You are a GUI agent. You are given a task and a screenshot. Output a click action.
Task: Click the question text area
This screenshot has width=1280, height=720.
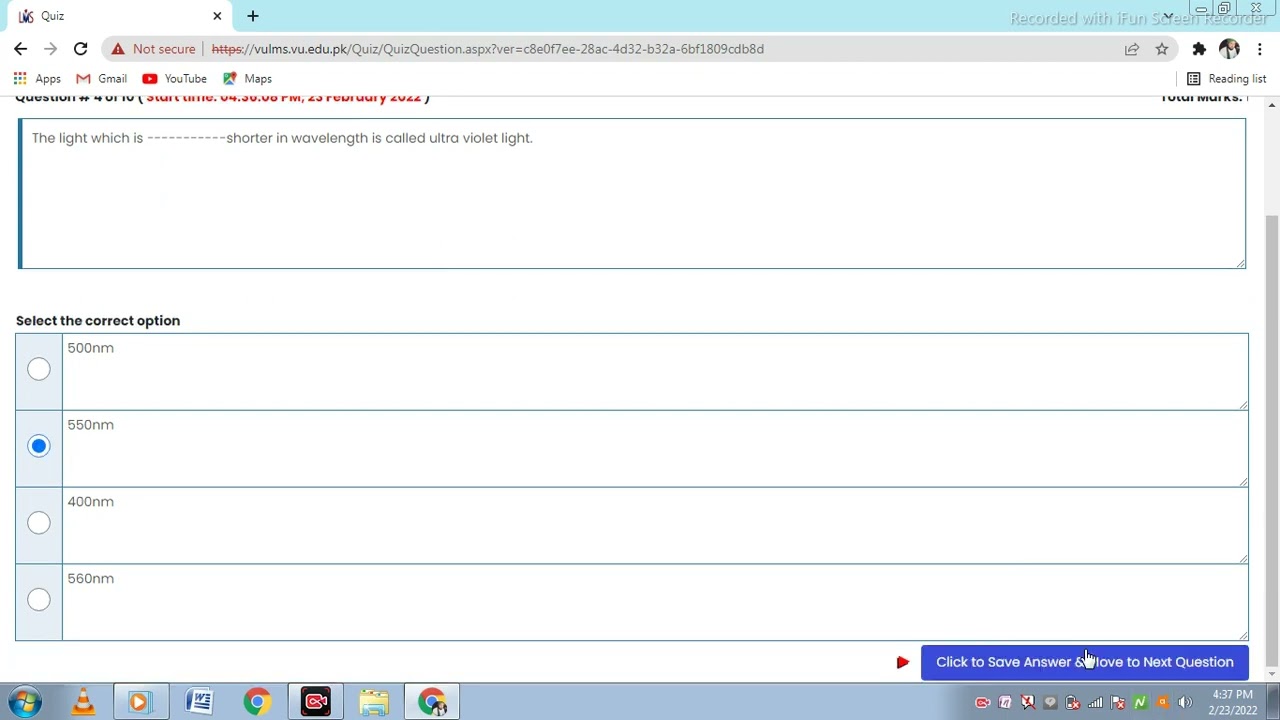pyautogui.click(x=632, y=194)
